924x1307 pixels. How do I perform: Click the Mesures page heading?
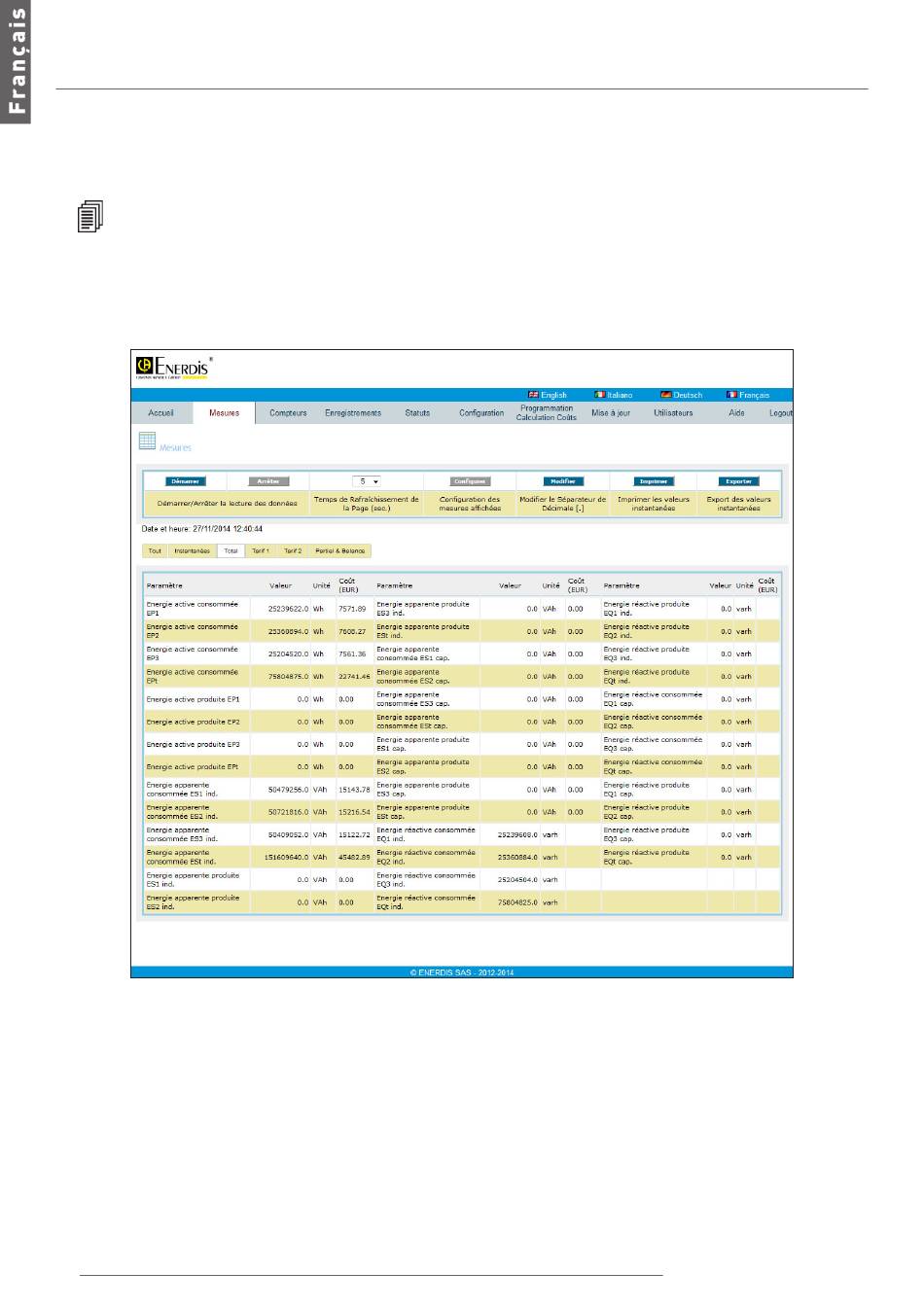pyautogui.click(x=176, y=448)
